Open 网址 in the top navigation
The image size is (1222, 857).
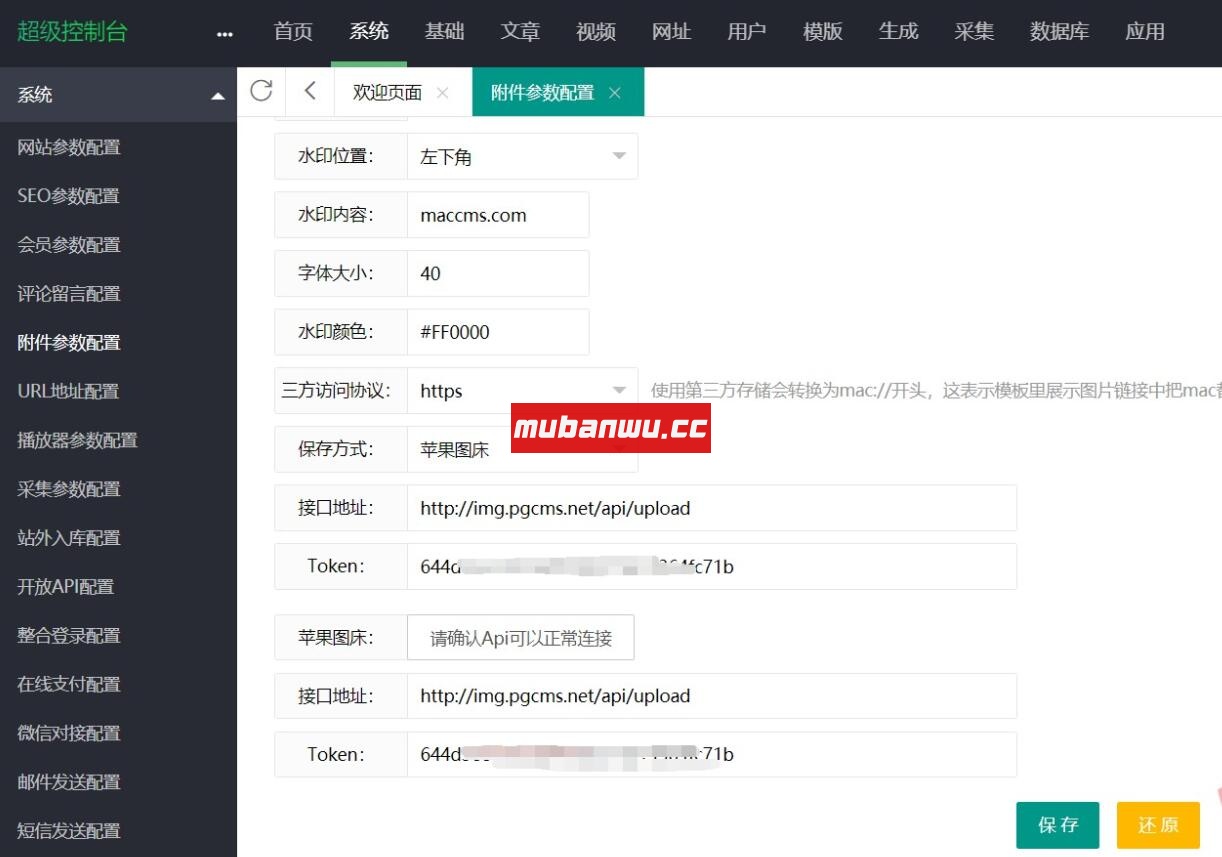pyautogui.click(x=672, y=32)
